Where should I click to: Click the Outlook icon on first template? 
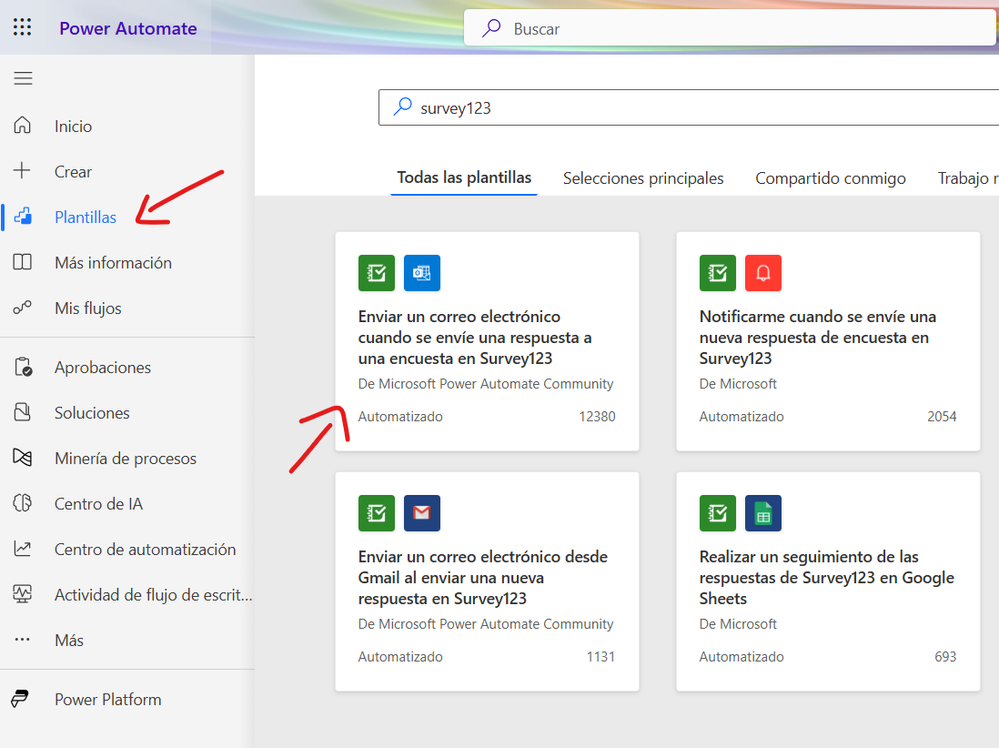[x=422, y=273]
